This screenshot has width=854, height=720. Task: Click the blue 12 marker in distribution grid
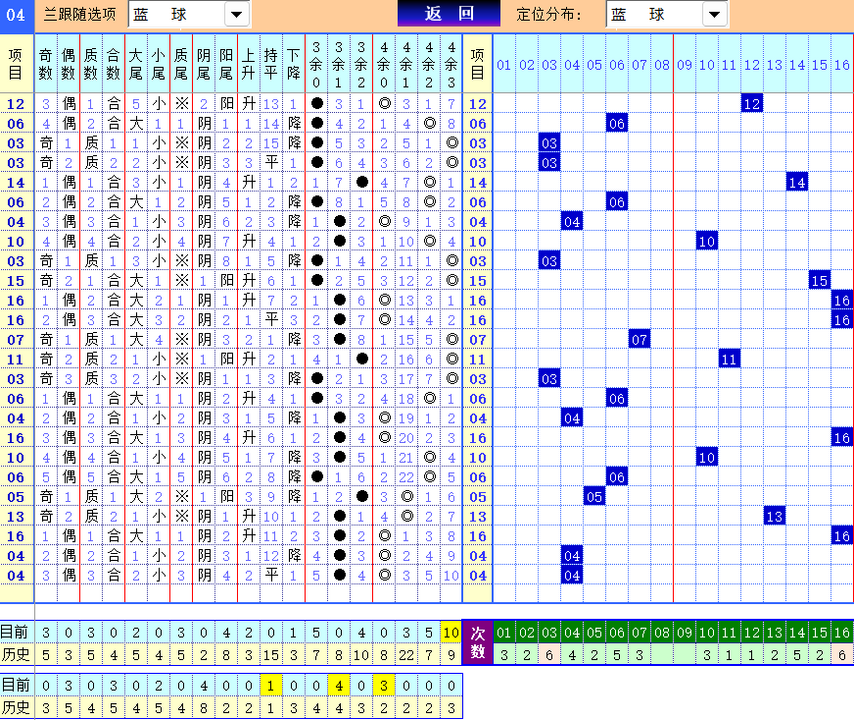click(752, 103)
